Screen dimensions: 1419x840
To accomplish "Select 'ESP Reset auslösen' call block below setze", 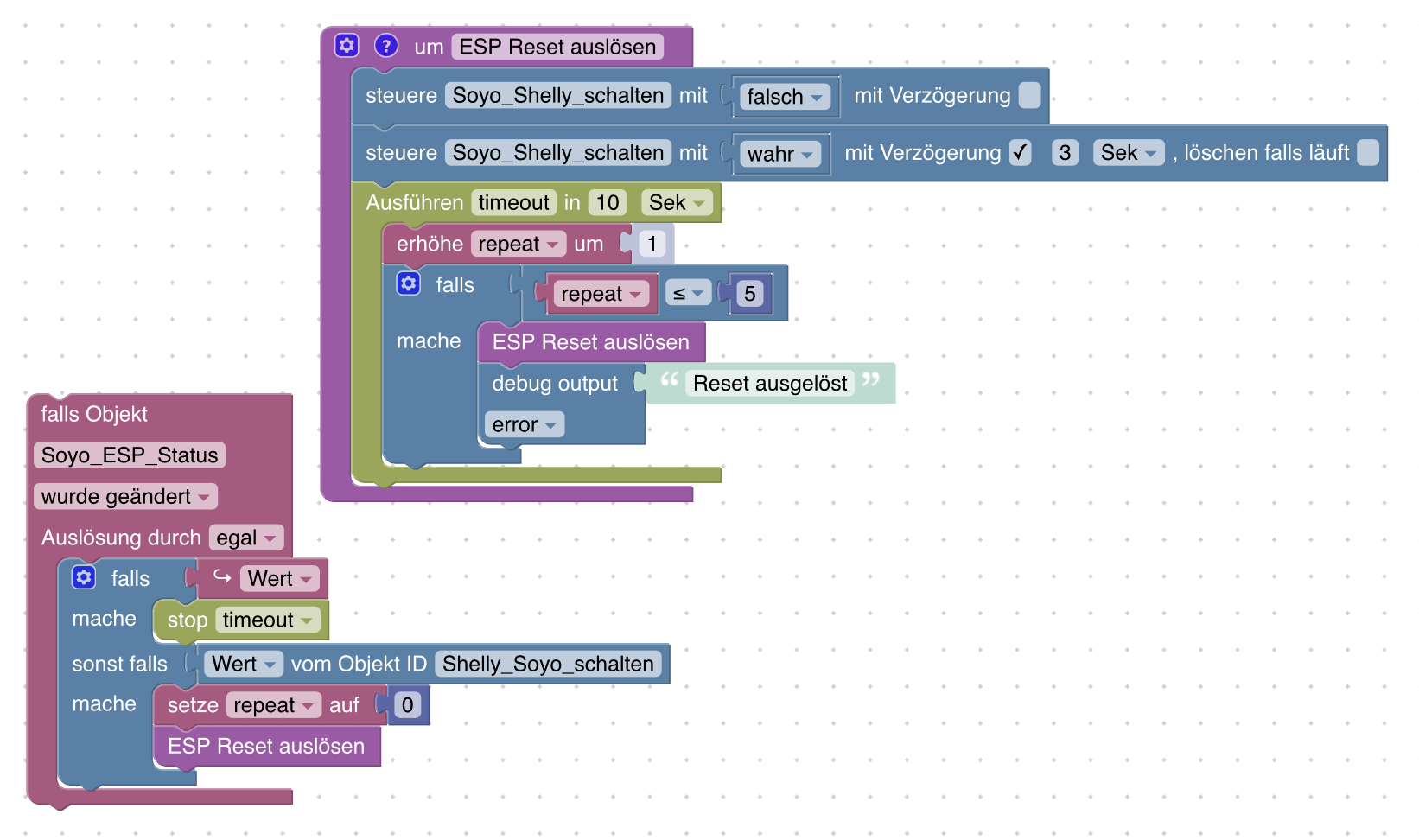I will [x=266, y=747].
